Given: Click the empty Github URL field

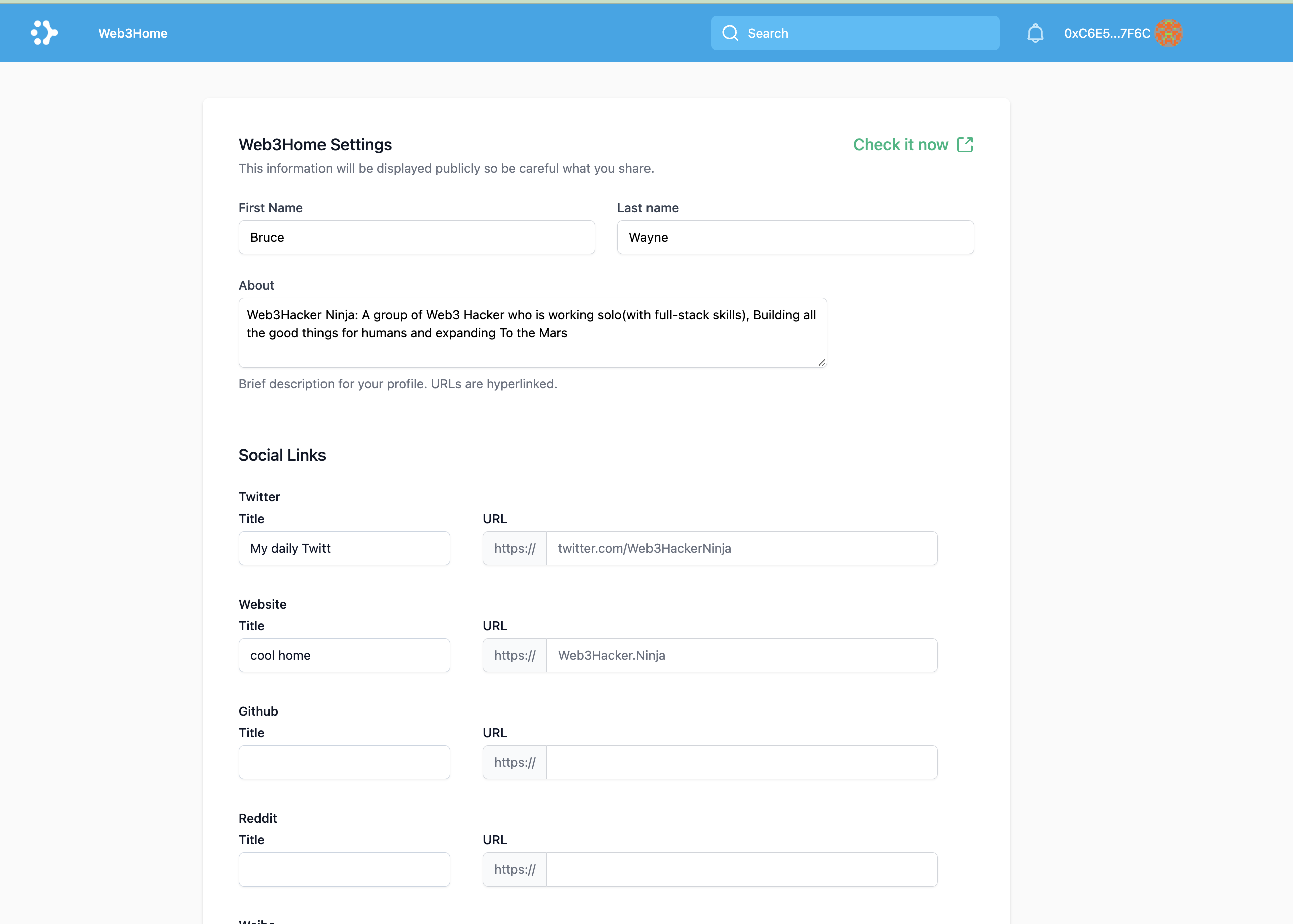Looking at the screenshot, I should pos(741,762).
